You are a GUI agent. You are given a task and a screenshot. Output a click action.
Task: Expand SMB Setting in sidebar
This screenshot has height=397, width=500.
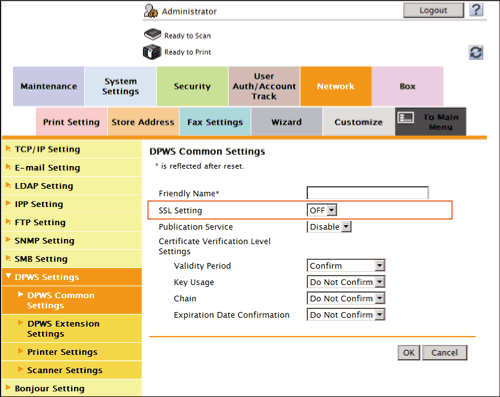[x=72, y=259]
